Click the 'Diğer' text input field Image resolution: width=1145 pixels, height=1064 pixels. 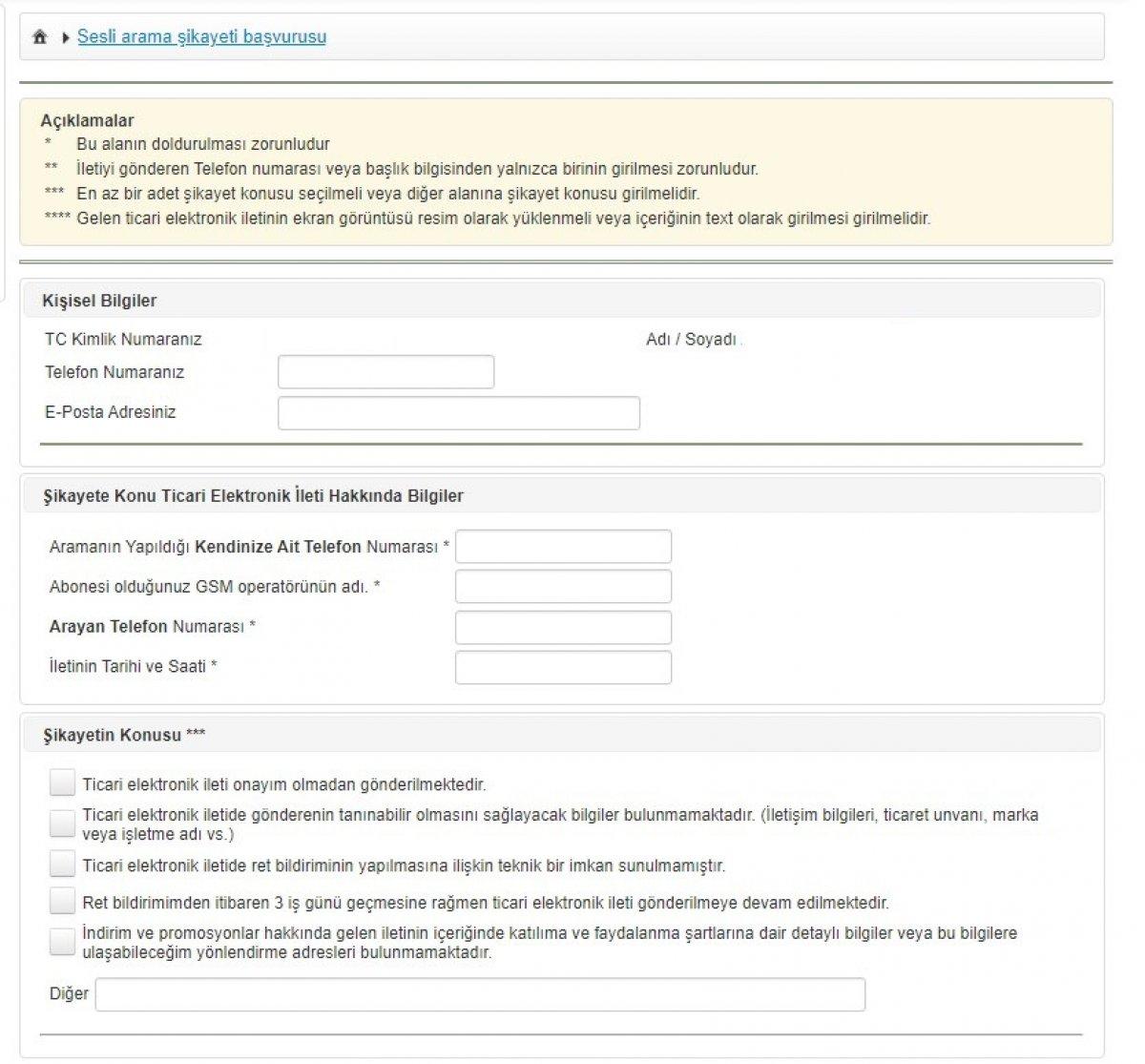pos(480,994)
